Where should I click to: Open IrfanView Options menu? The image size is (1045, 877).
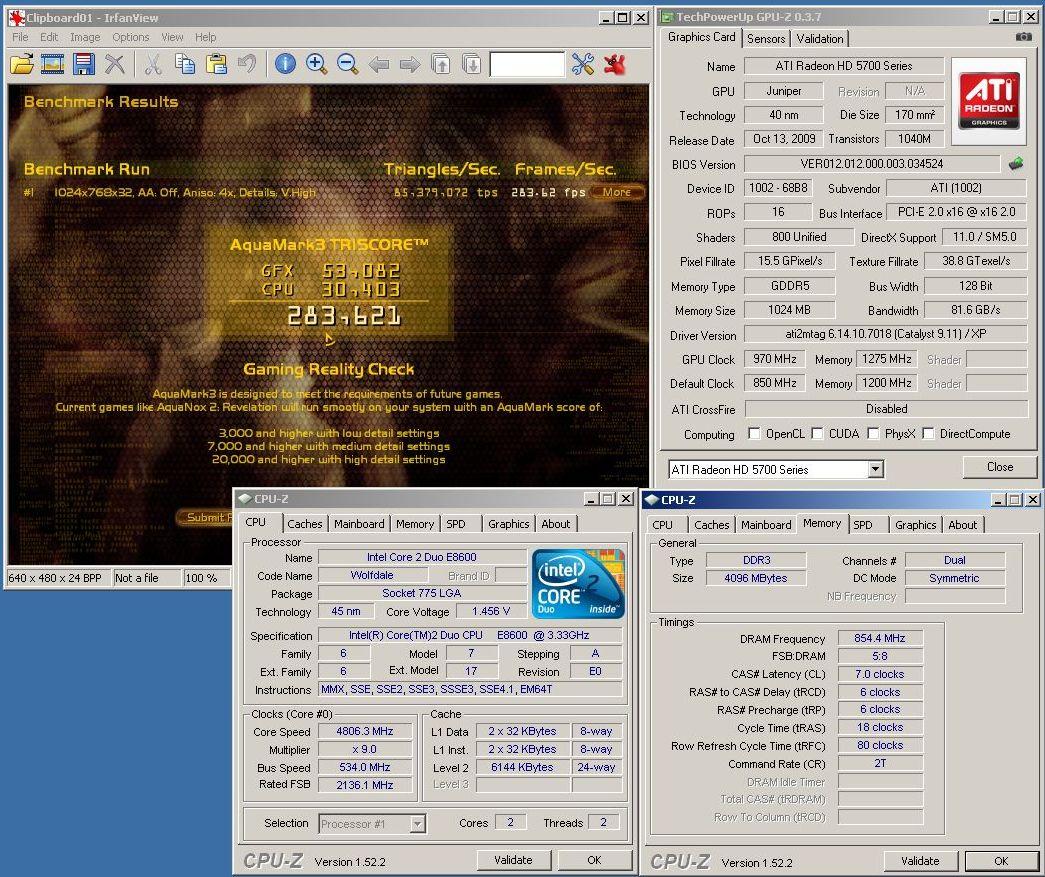[x=131, y=37]
